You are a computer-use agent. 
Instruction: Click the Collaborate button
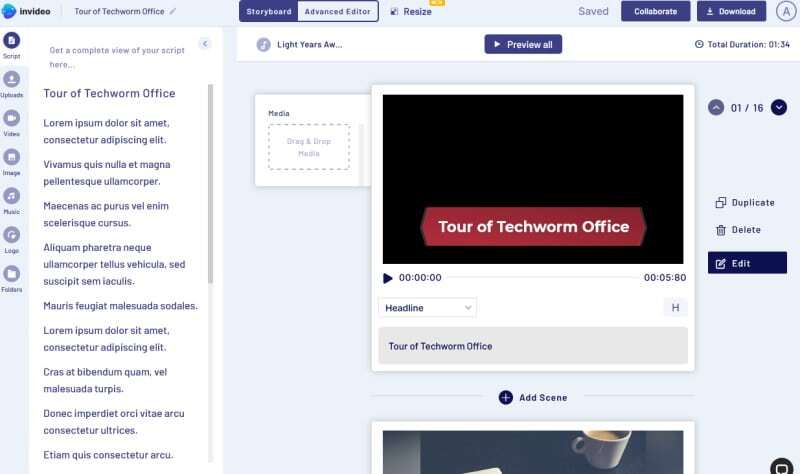pyautogui.click(x=656, y=11)
